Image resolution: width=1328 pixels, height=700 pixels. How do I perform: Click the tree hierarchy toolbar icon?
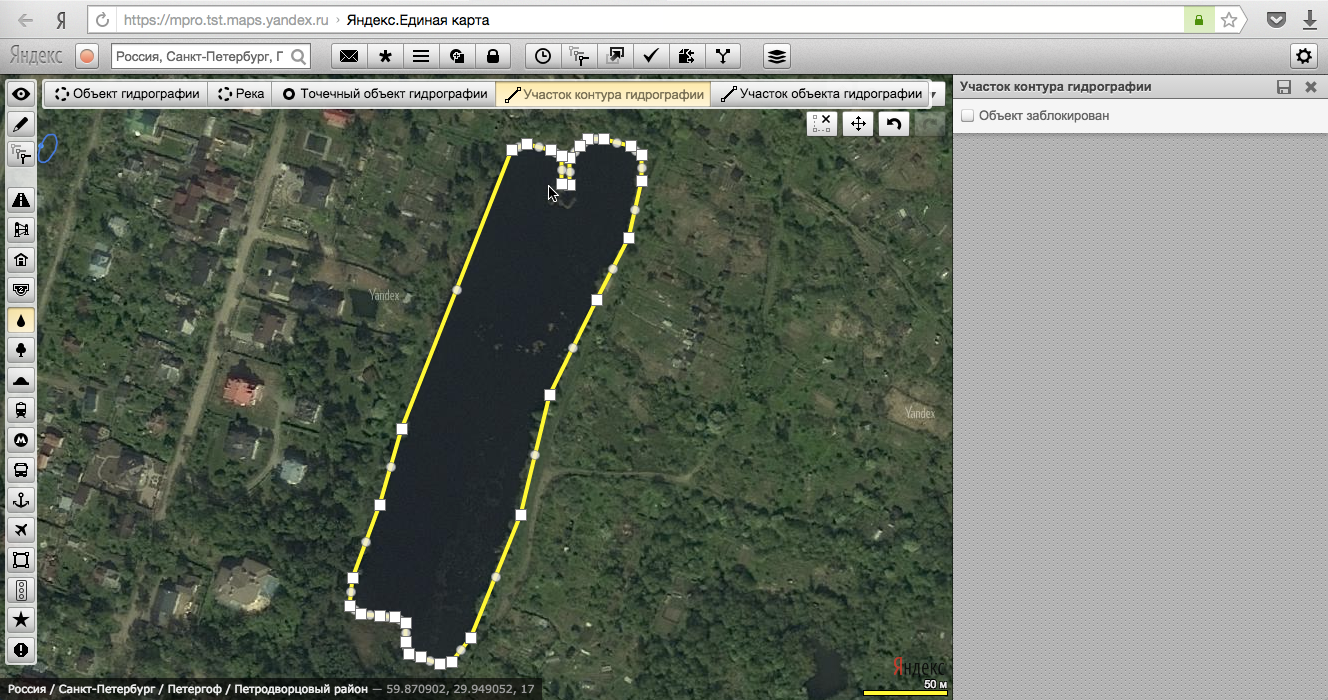(579, 56)
